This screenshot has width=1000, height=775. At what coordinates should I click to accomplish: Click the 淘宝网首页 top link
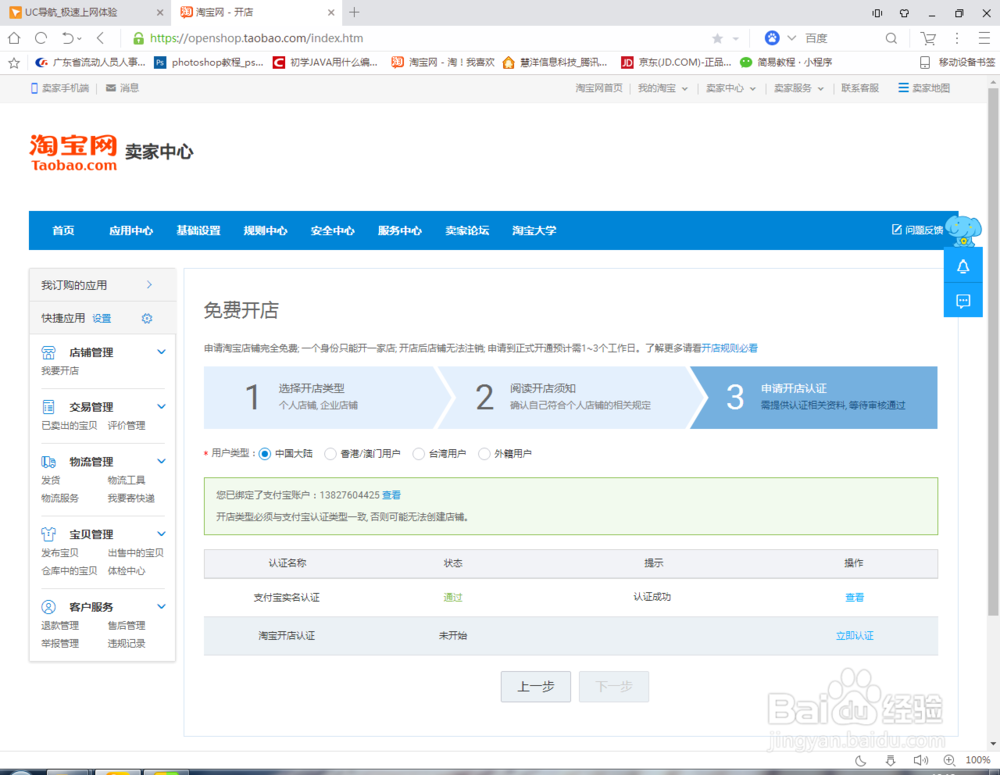[599, 88]
